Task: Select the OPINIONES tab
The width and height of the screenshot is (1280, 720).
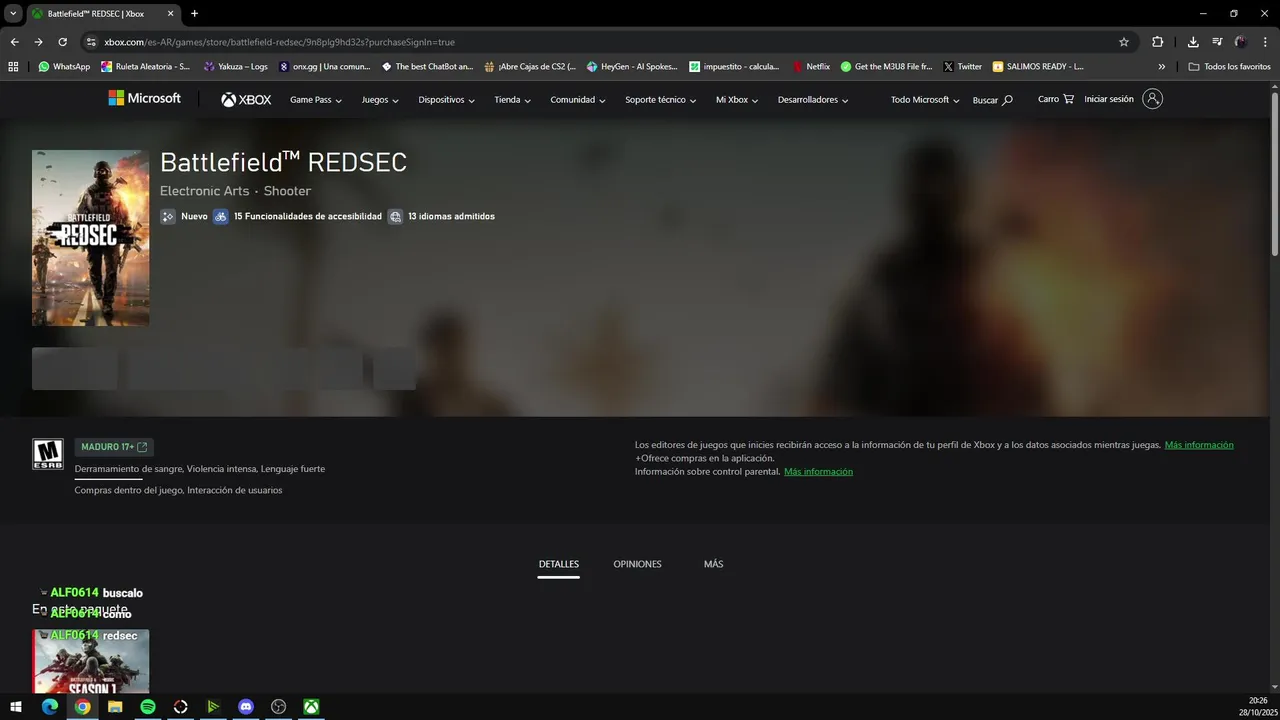Action: point(637,564)
